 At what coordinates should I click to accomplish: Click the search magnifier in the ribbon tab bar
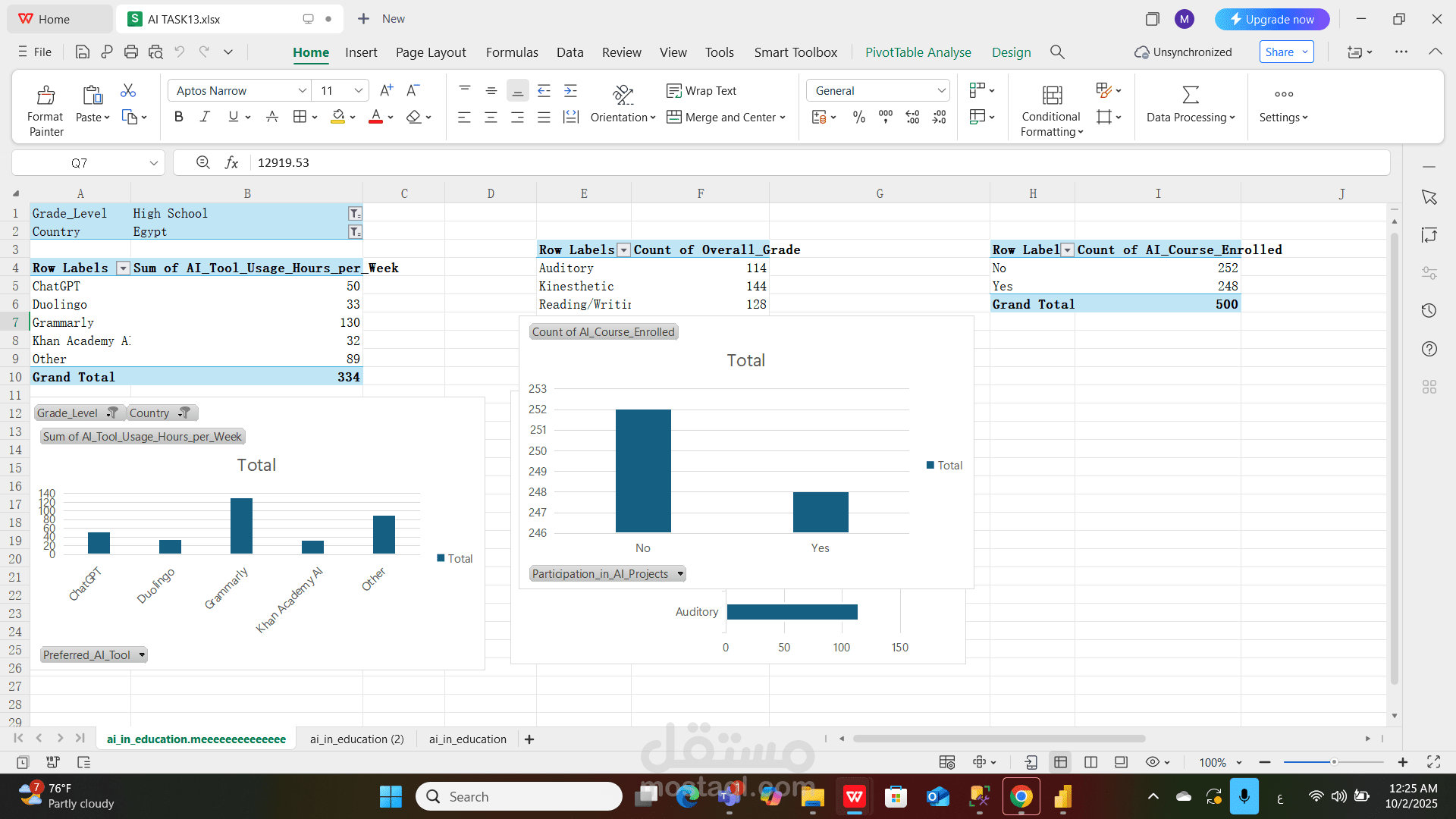pos(1057,52)
